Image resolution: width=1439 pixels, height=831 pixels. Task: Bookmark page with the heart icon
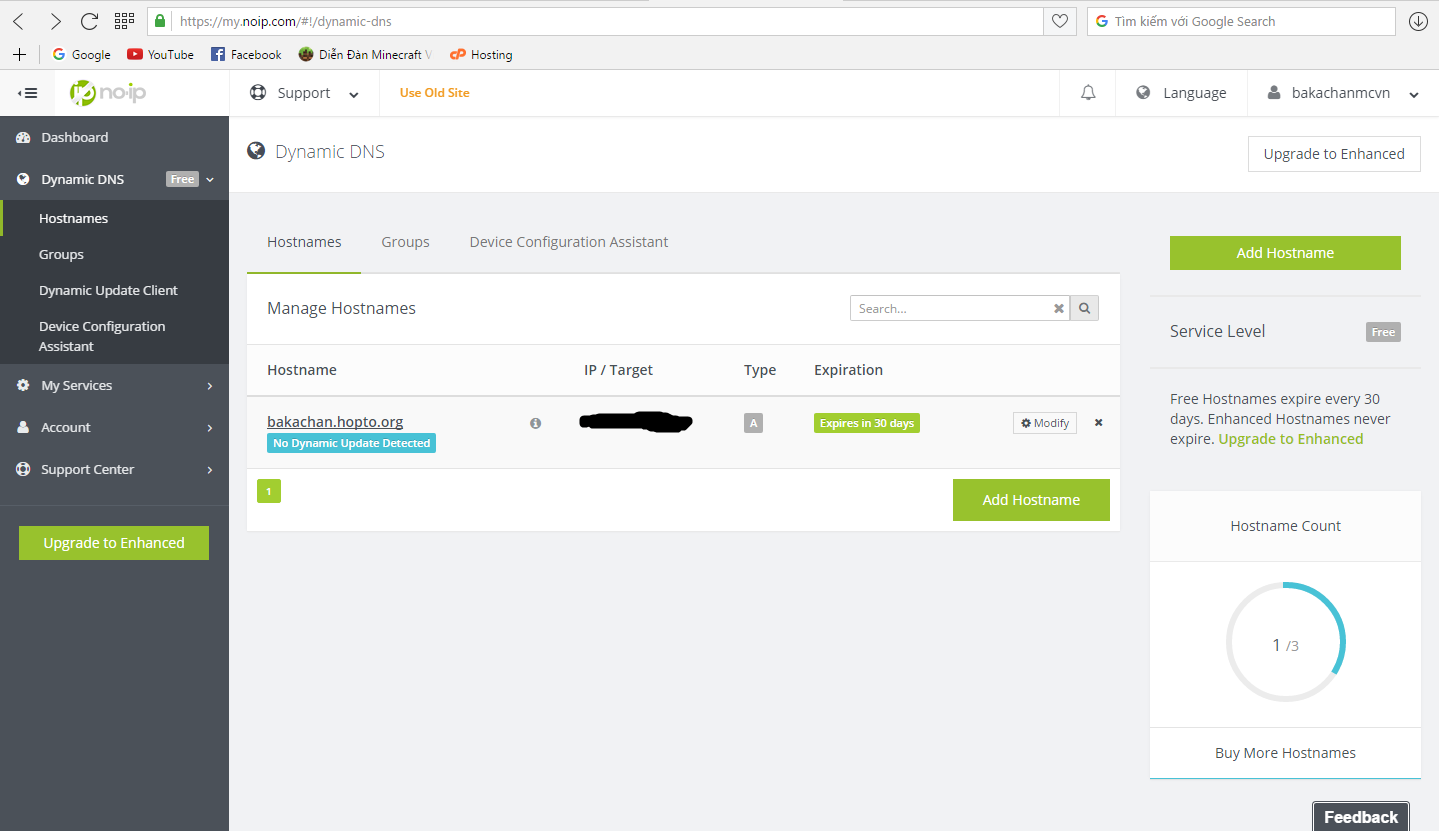pyautogui.click(x=1060, y=21)
